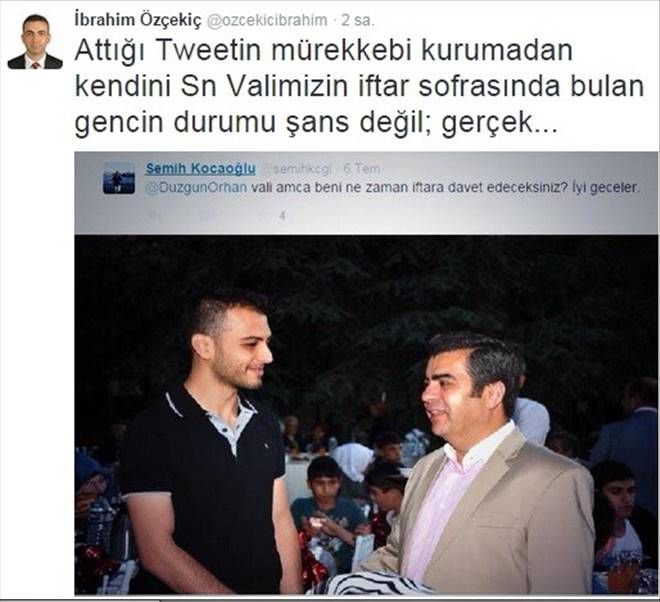The width and height of the screenshot is (660, 602).
Task: Open the İbrahim Özçekiç display name
Action: pyautogui.click(x=138, y=20)
